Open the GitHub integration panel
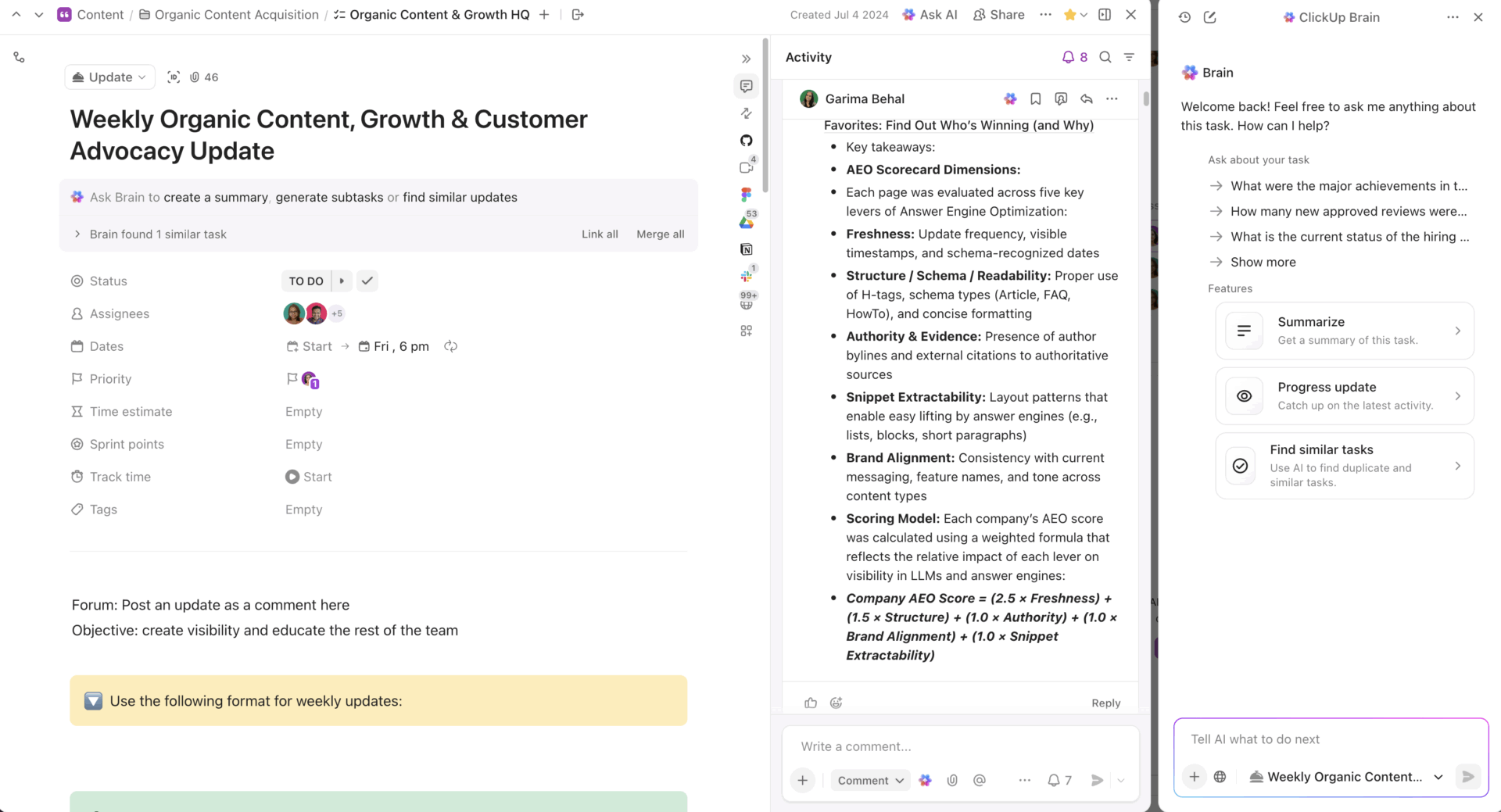 (x=747, y=141)
